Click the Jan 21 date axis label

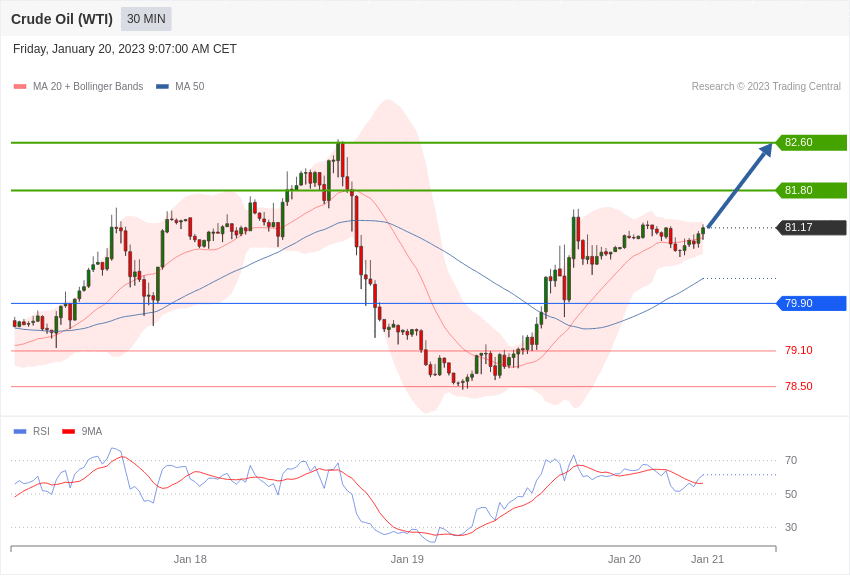[x=707, y=559]
